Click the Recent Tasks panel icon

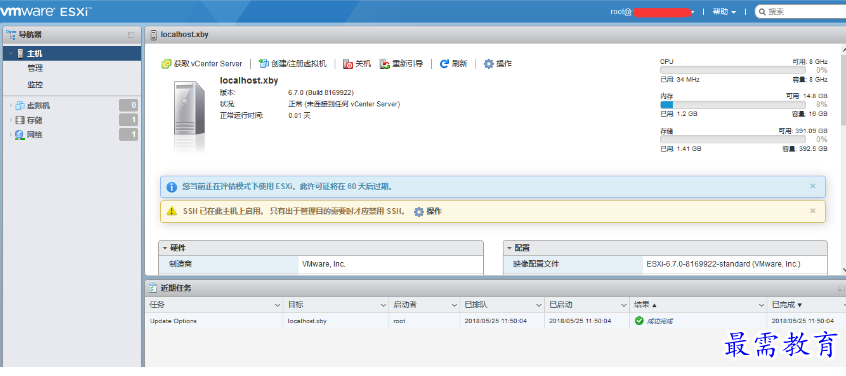154,288
